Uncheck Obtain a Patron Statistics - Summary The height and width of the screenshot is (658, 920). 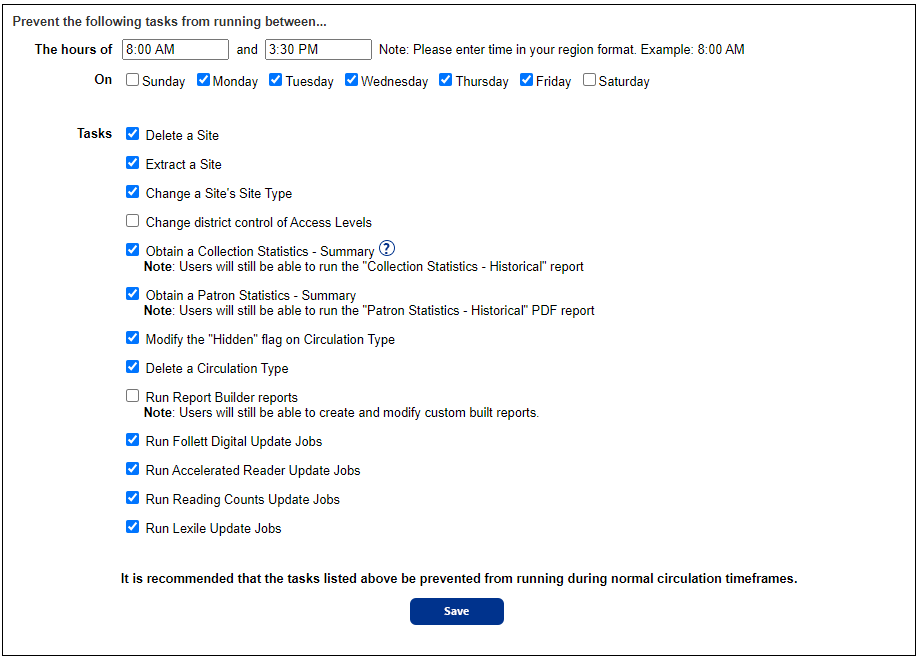132,294
